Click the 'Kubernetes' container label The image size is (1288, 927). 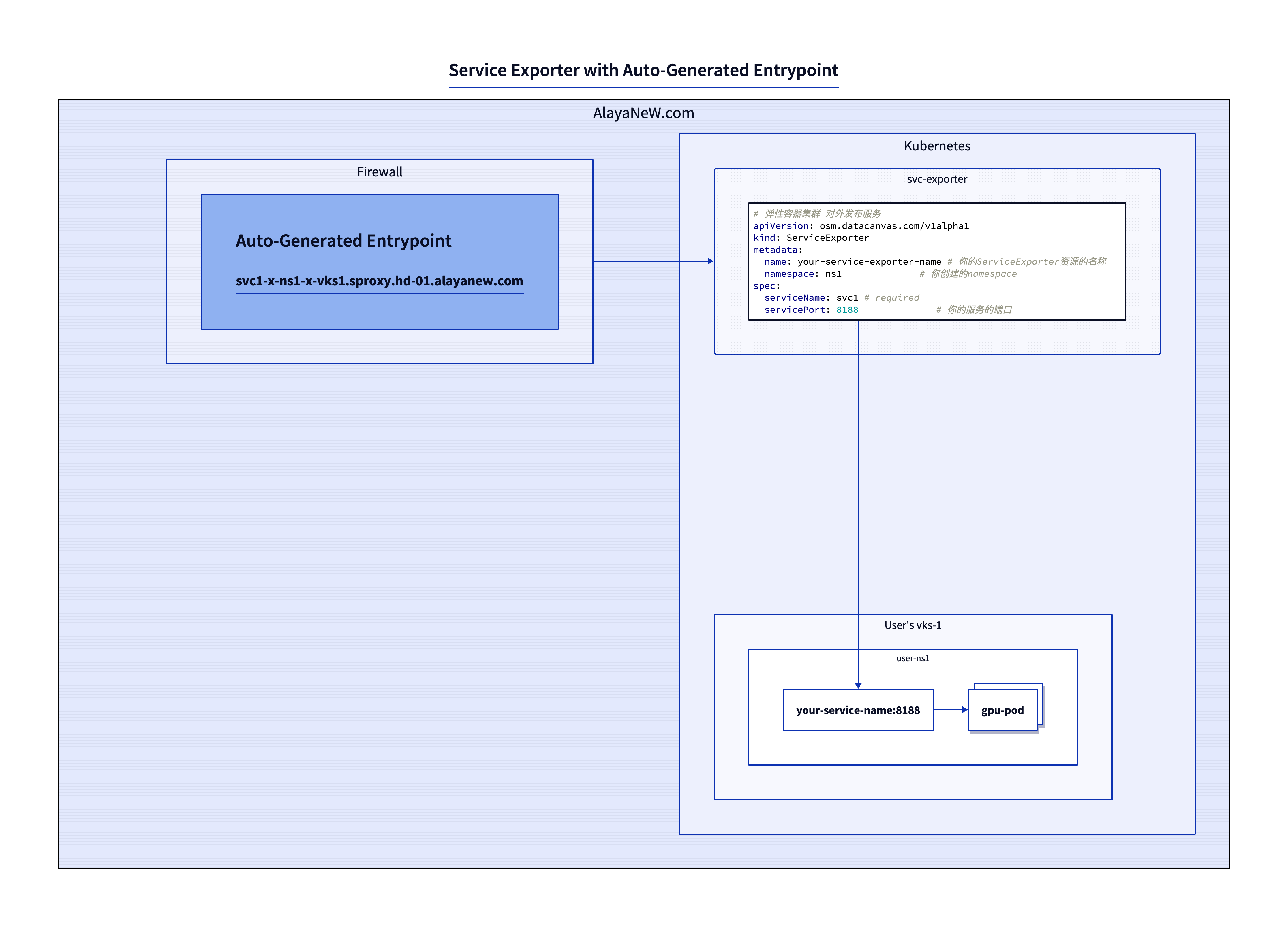937,146
